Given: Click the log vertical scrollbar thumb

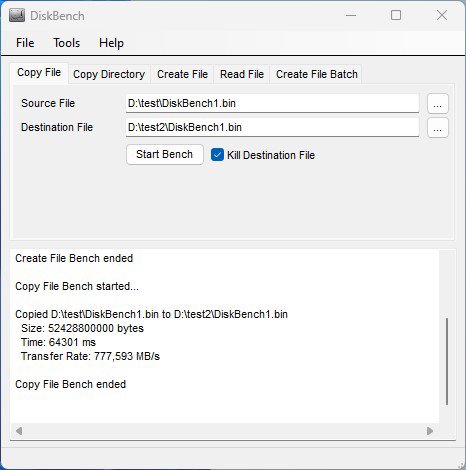Looking at the screenshot, I should point(447,361).
